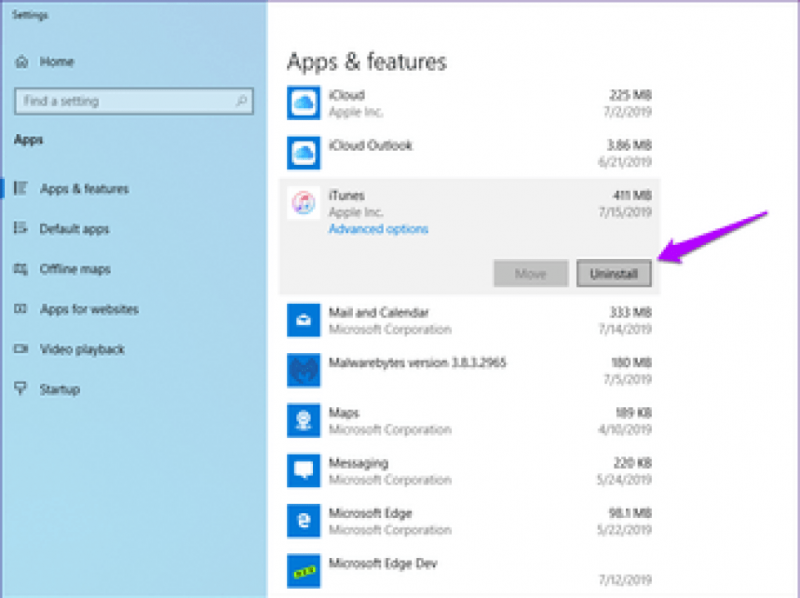Click the iCloud app icon
The width and height of the screenshot is (800, 598).
(304, 103)
